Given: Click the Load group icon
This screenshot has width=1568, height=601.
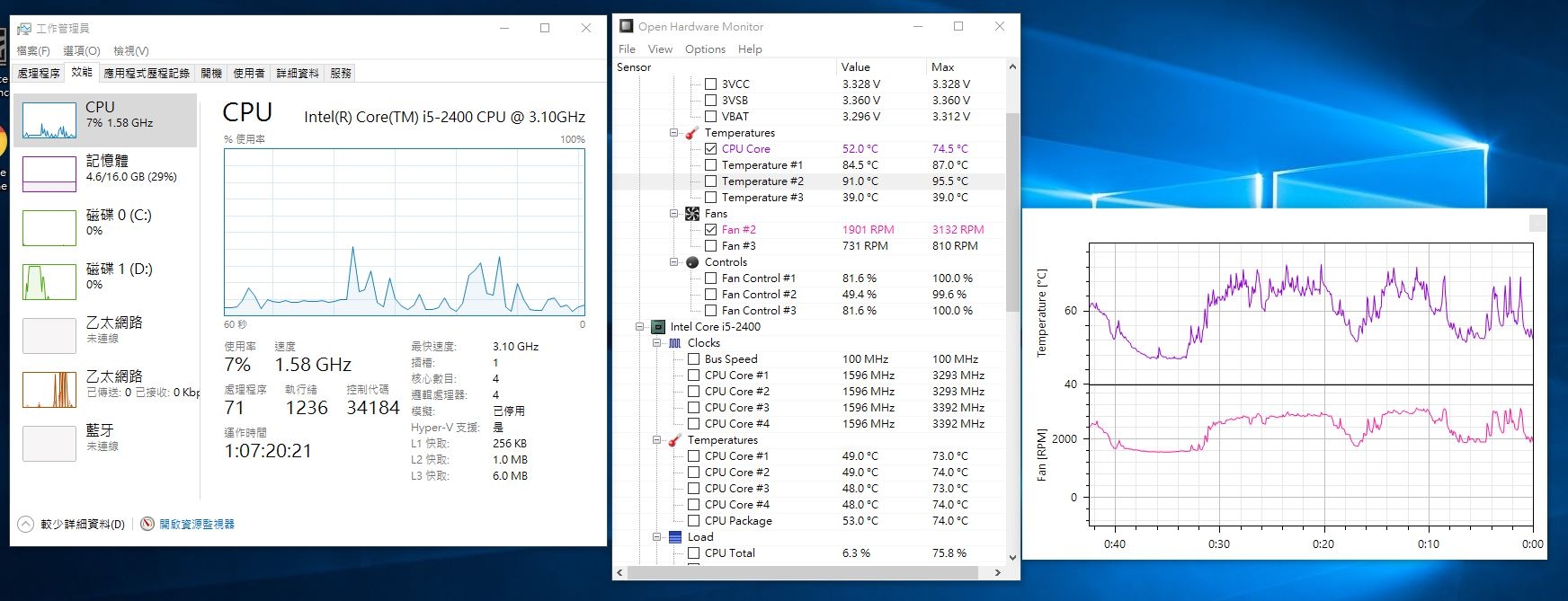Looking at the screenshot, I should (675, 537).
